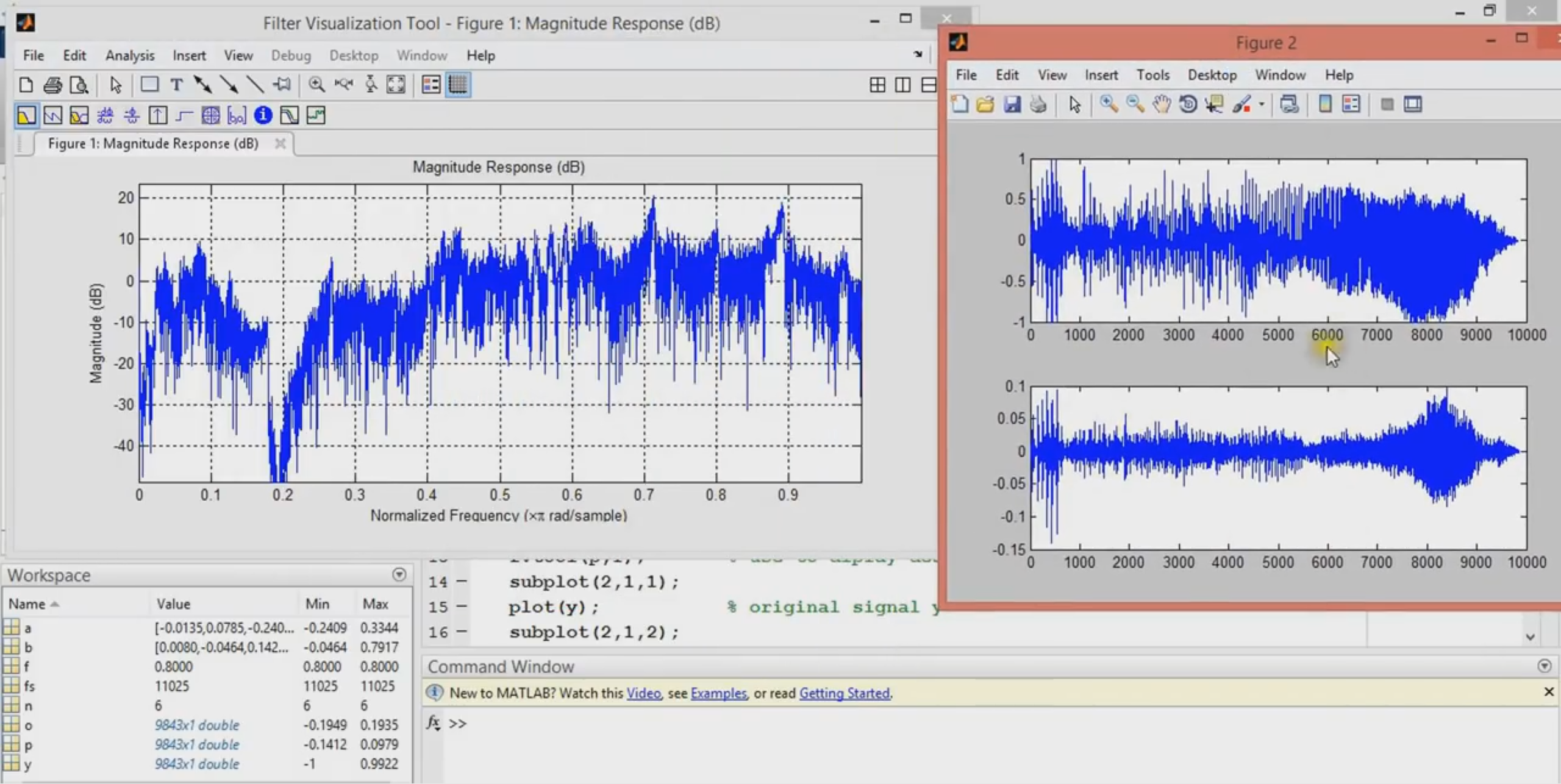Open the Getting Started link
This screenshot has width=1561, height=784.
pos(845,693)
